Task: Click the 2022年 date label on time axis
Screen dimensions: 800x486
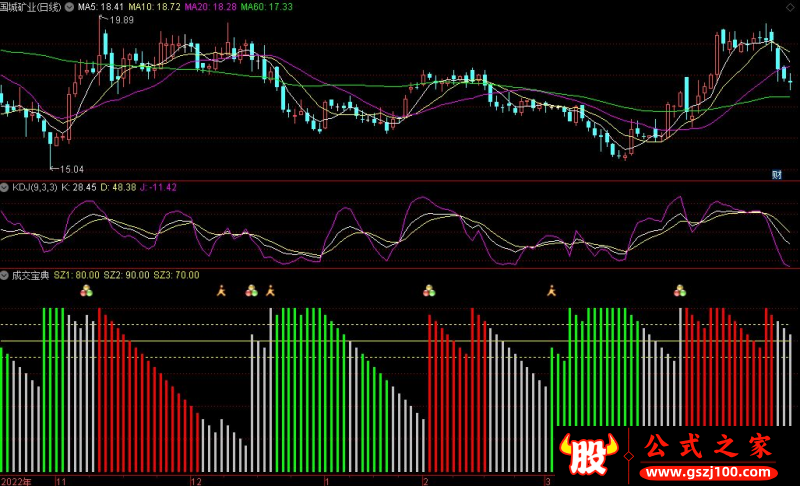Action: 16,481
